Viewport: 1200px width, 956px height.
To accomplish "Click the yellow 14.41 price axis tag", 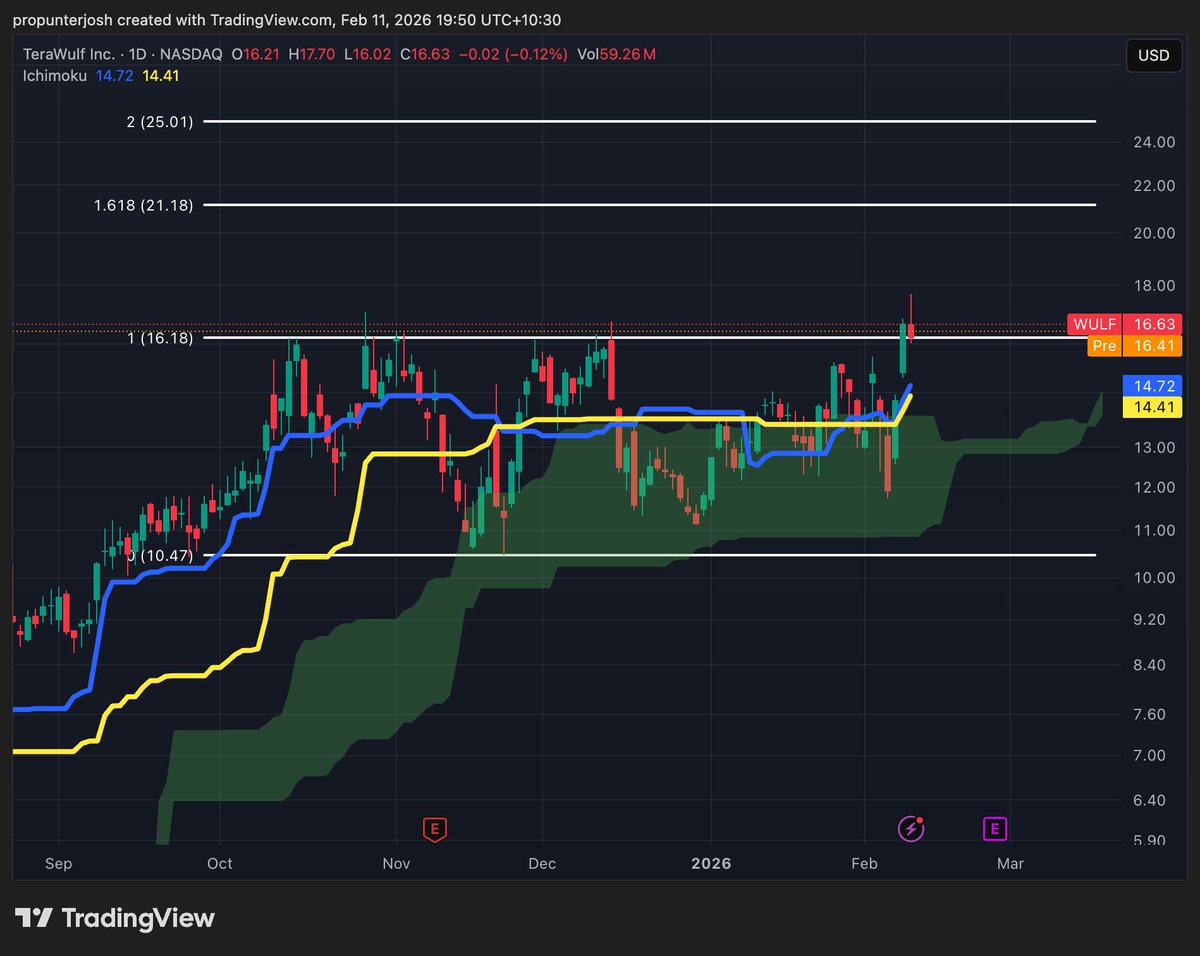I will click(x=1153, y=406).
